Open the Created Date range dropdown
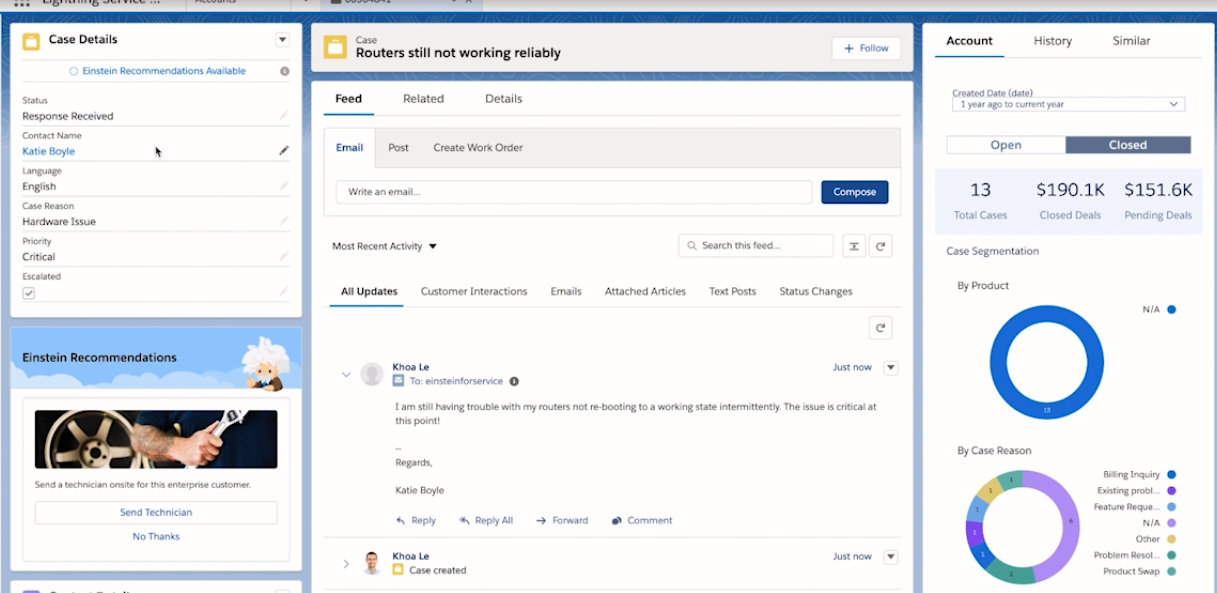The width and height of the screenshot is (1217, 593). (1067, 104)
